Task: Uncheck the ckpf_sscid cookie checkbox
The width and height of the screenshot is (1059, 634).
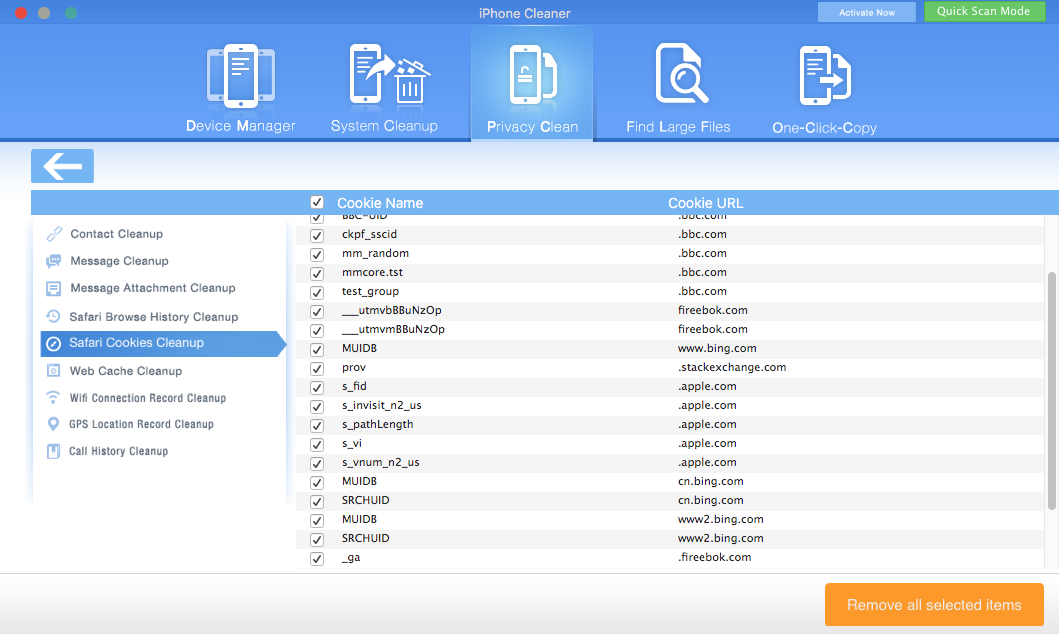Action: tap(317, 236)
